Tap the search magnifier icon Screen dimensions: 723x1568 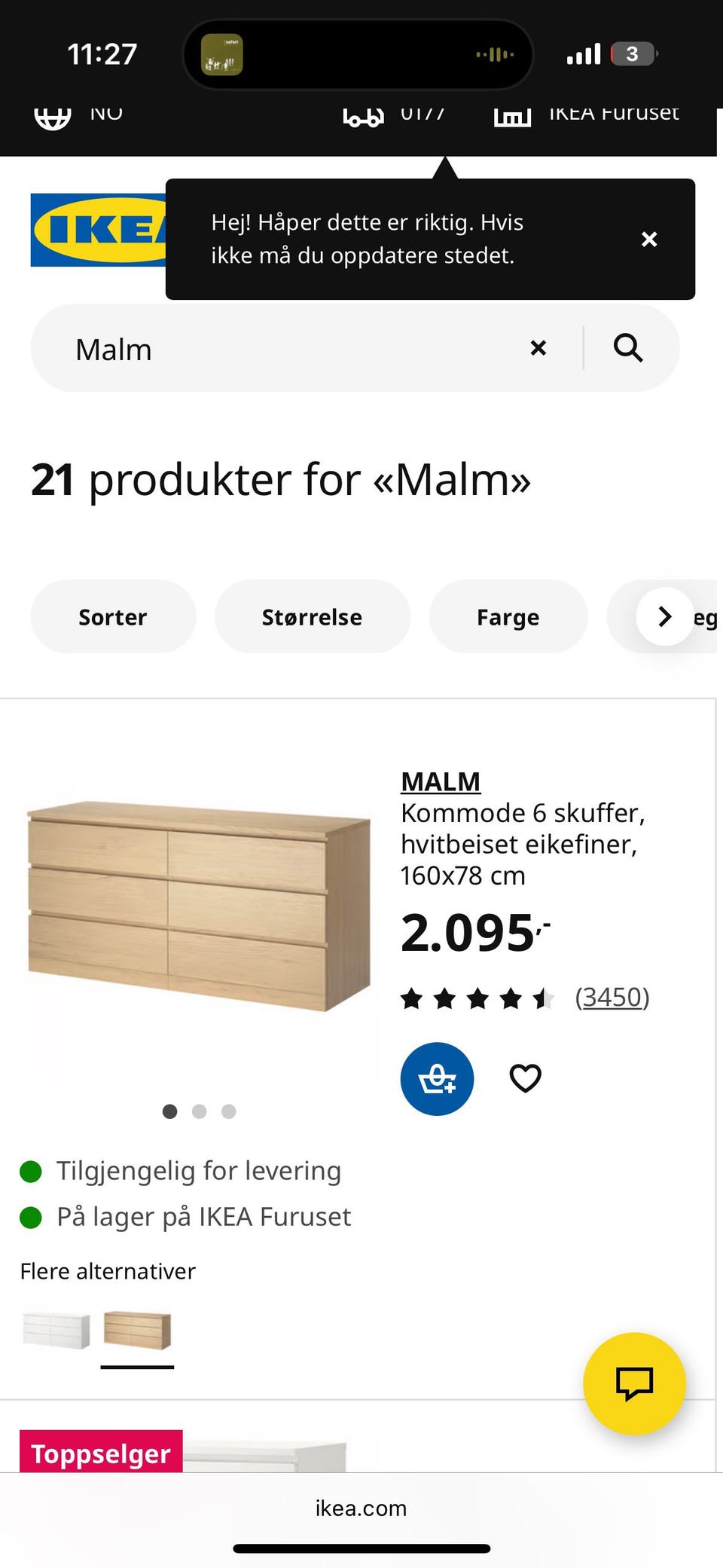click(627, 347)
